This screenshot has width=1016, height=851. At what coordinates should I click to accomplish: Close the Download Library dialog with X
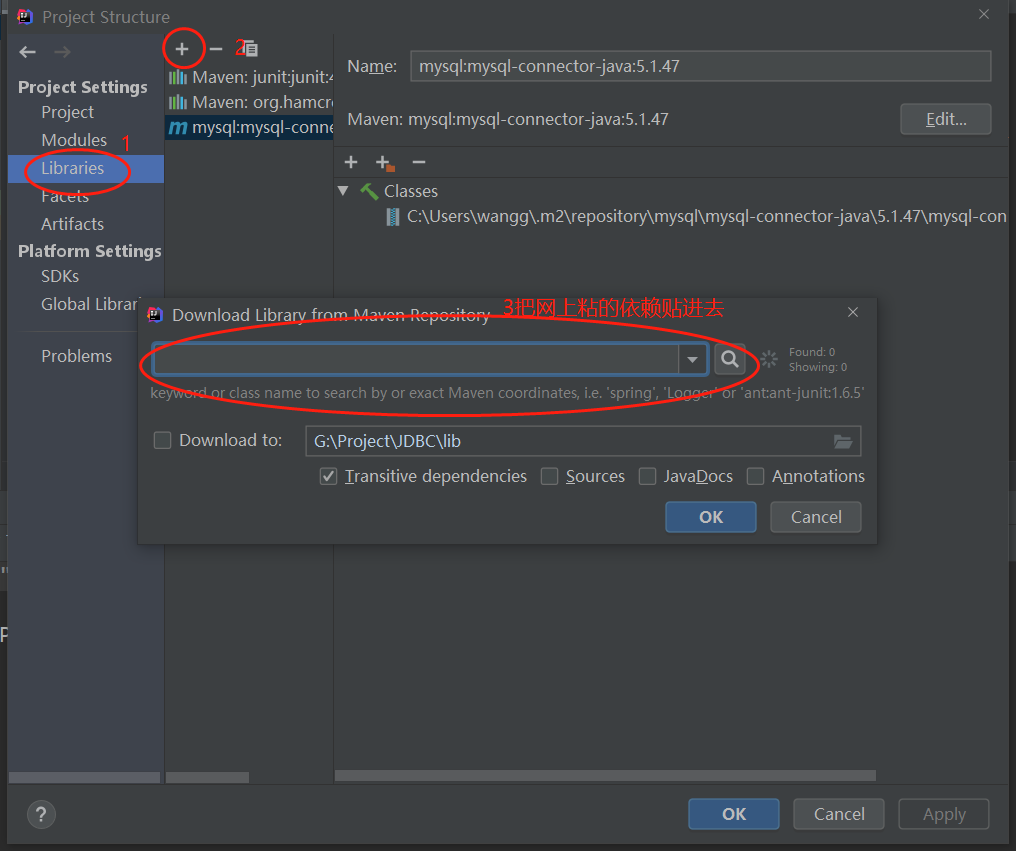[x=853, y=312]
